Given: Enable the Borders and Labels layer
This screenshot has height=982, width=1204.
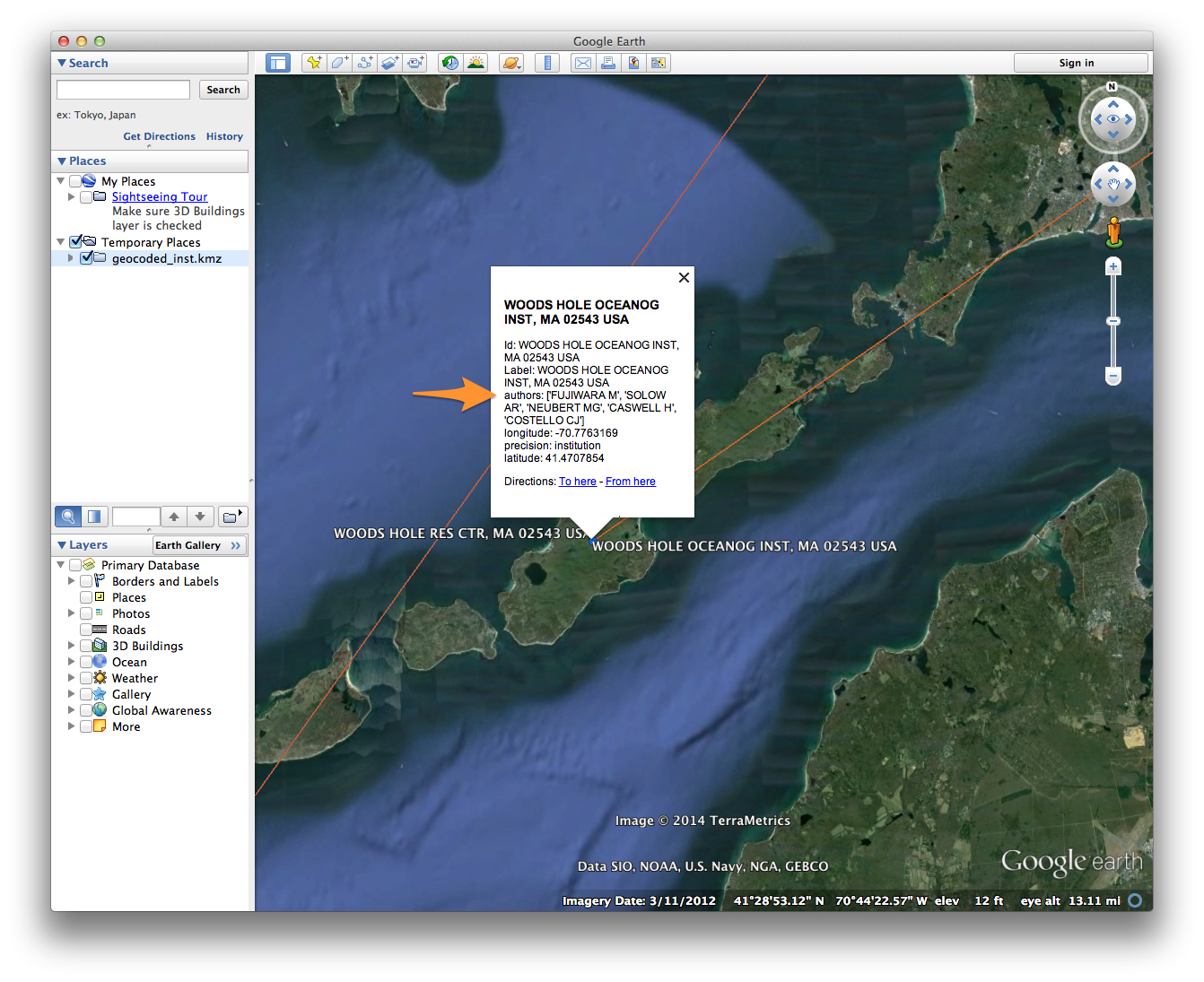Looking at the screenshot, I should point(86,581).
